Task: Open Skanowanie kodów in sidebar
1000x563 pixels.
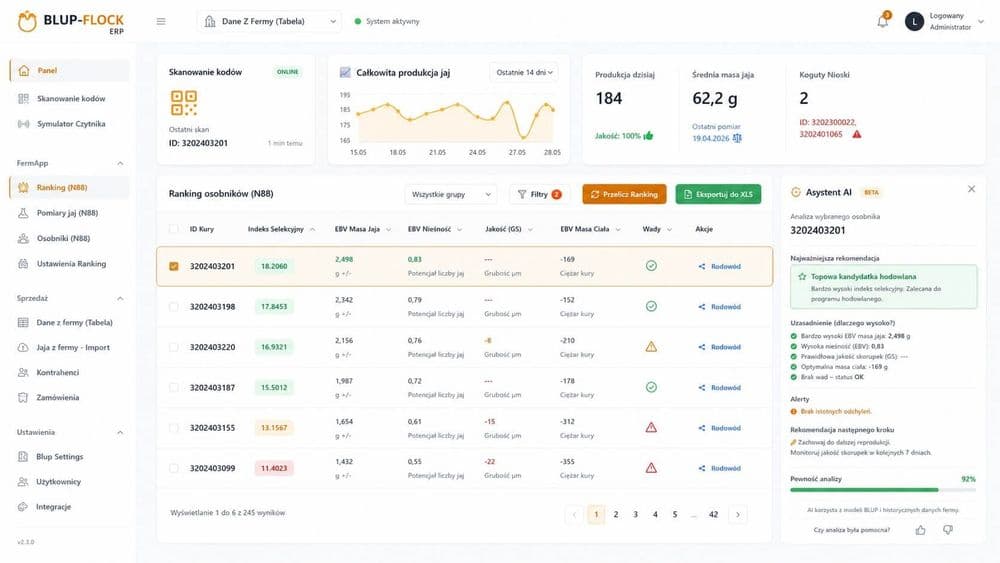Action: (x=70, y=98)
